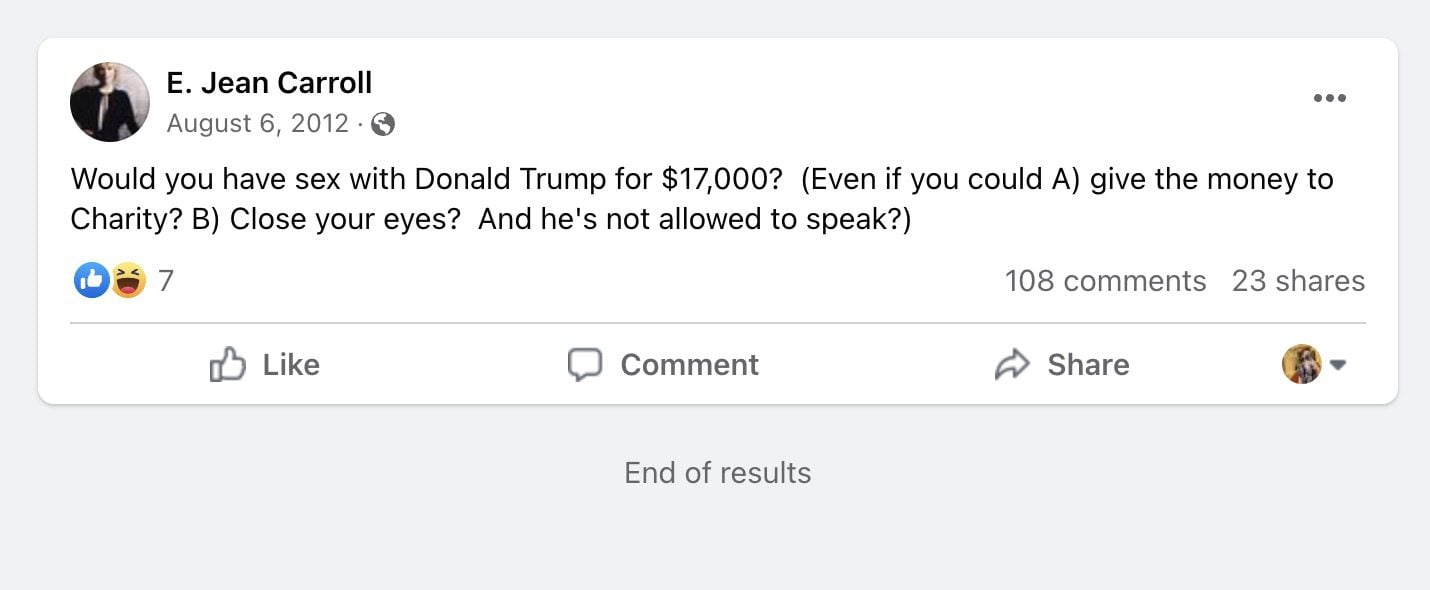Screen dimensions: 1430x590
Task: Click E. Jean Carroll's profile picture
Action: pos(110,102)
